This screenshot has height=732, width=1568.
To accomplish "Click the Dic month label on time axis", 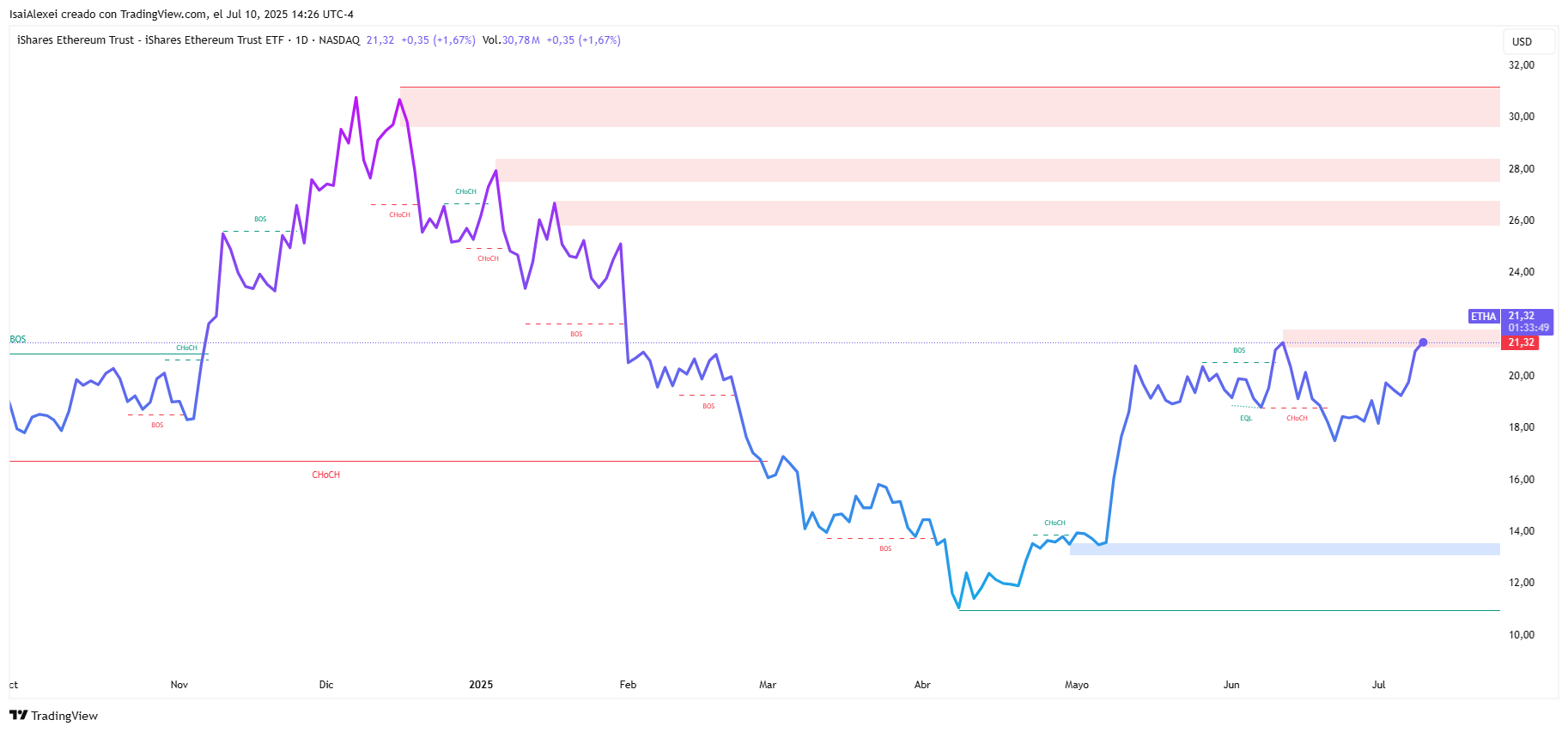I will tap(326, 685).
